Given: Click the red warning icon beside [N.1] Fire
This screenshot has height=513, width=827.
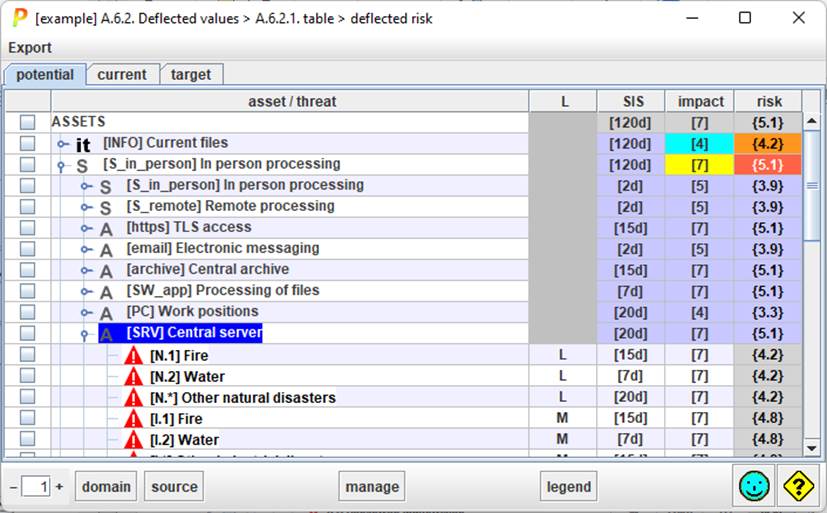Looking at the screenshot, I should tap(133, 356).
